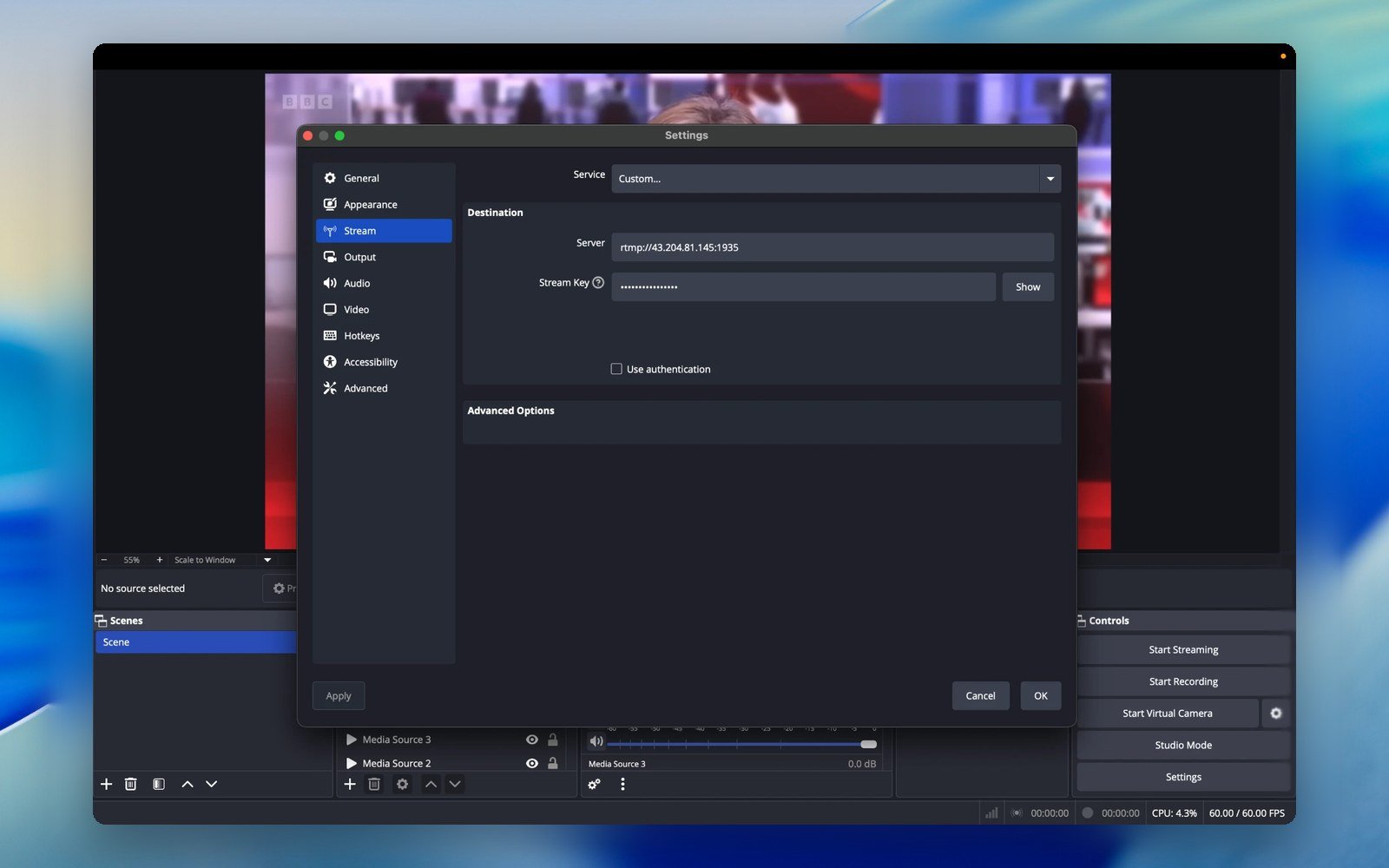Viewport: 1389px width, 868px height.
Task: Click the No source selected label
Action: [143, 589]
